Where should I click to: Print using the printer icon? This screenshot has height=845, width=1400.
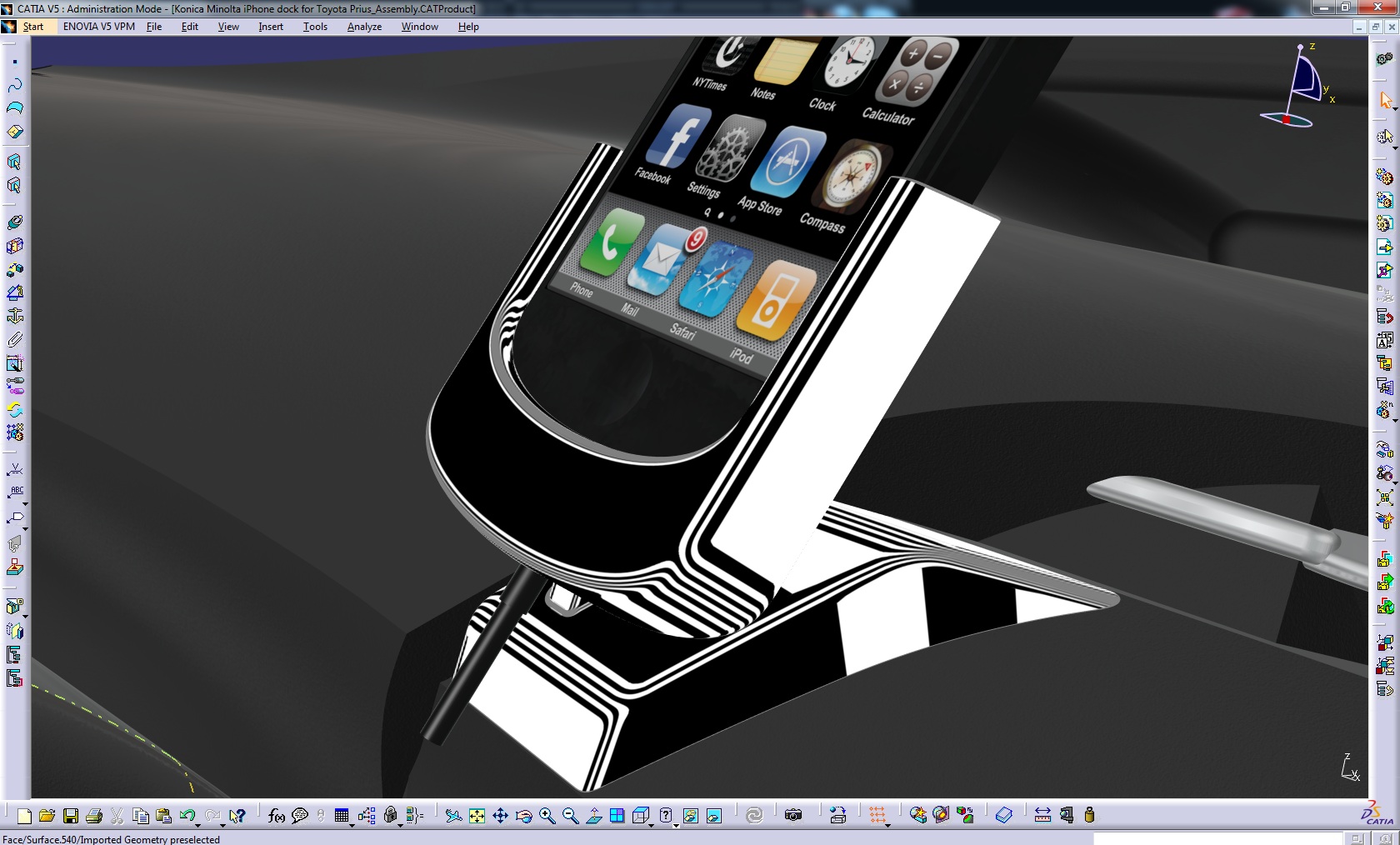(x=94, y=816)
